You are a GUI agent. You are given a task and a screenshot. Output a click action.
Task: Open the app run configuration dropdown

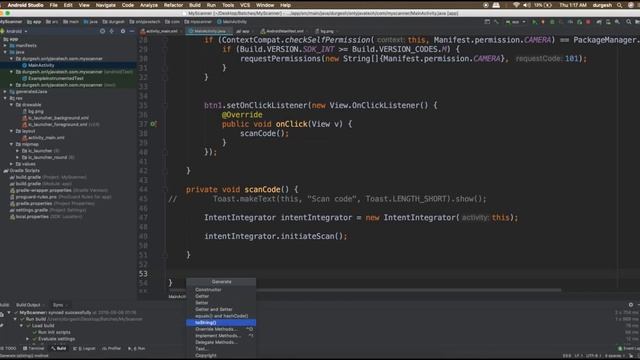tap(516, 22)
